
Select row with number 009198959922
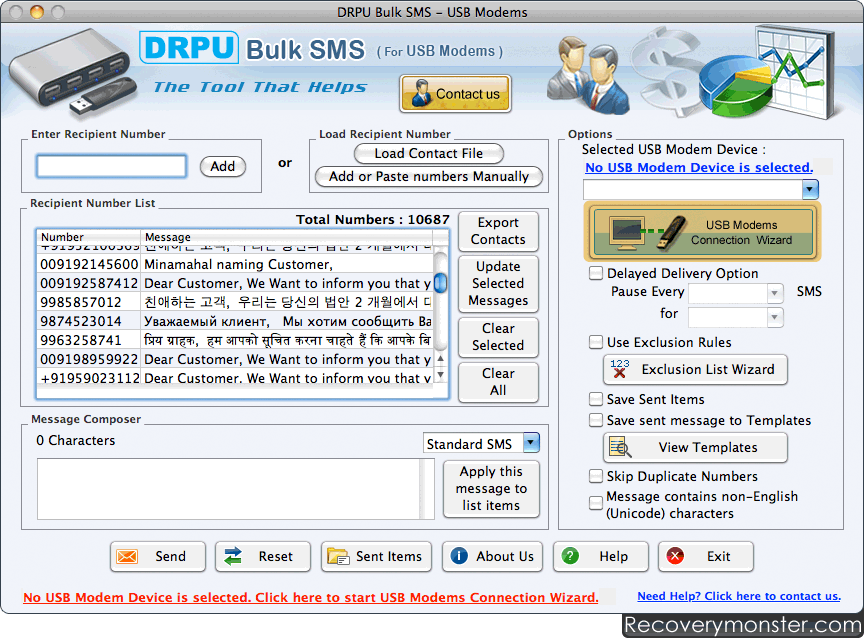[235, 359]
